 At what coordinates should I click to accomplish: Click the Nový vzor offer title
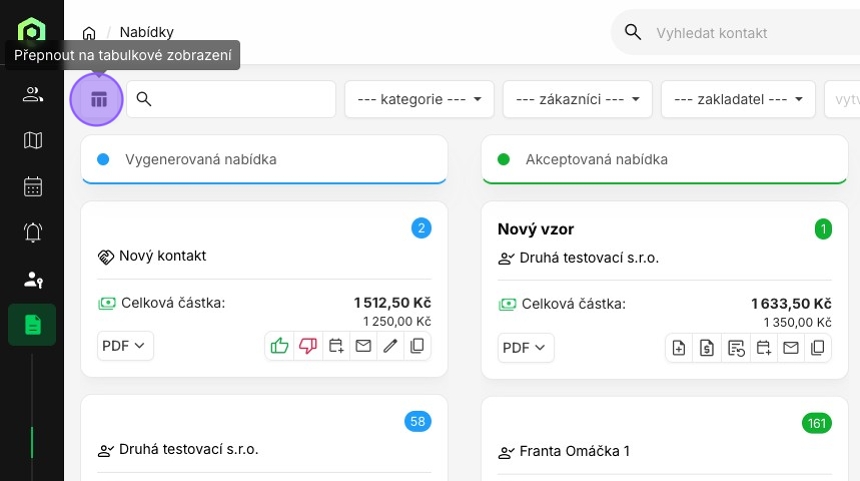pyautogui.click(x=536, y=229)
